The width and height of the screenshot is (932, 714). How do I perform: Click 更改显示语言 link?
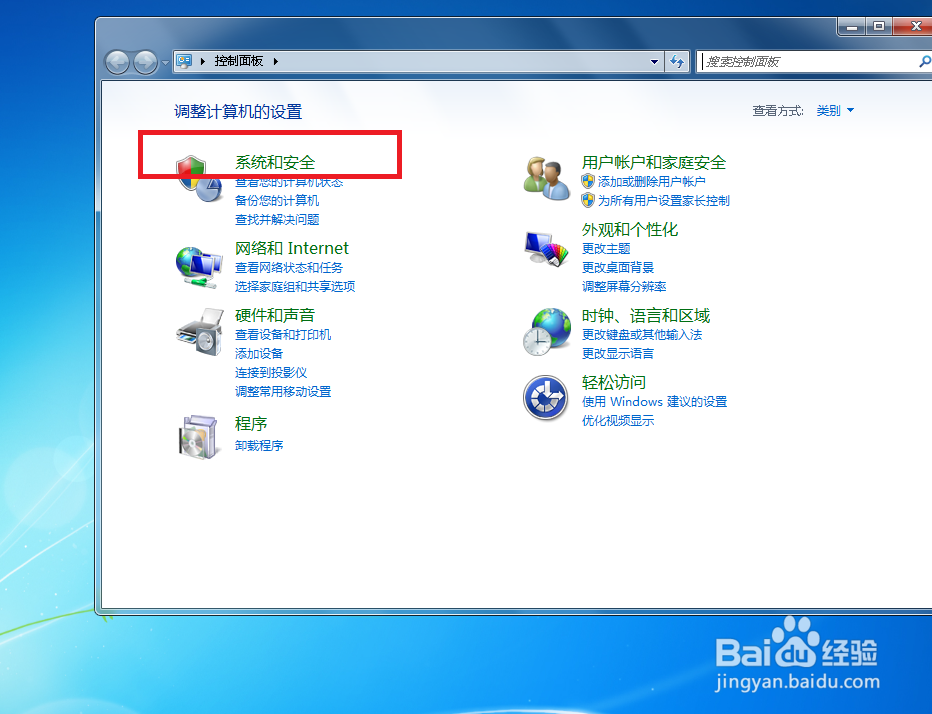click(x=618, y=354)
